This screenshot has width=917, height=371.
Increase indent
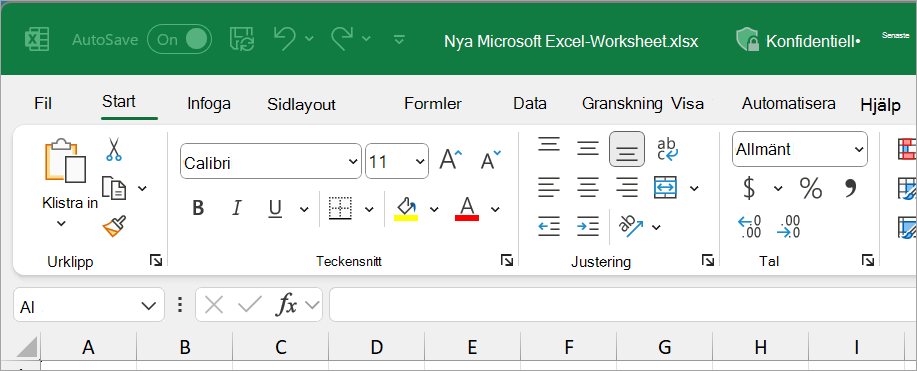click(x=588, y=226)
